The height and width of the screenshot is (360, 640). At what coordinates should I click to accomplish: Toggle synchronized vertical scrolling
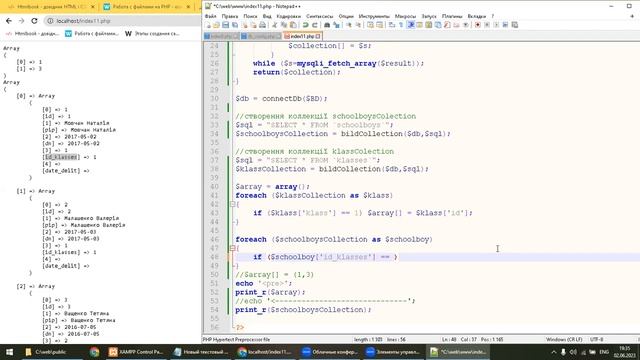[370, 25]
